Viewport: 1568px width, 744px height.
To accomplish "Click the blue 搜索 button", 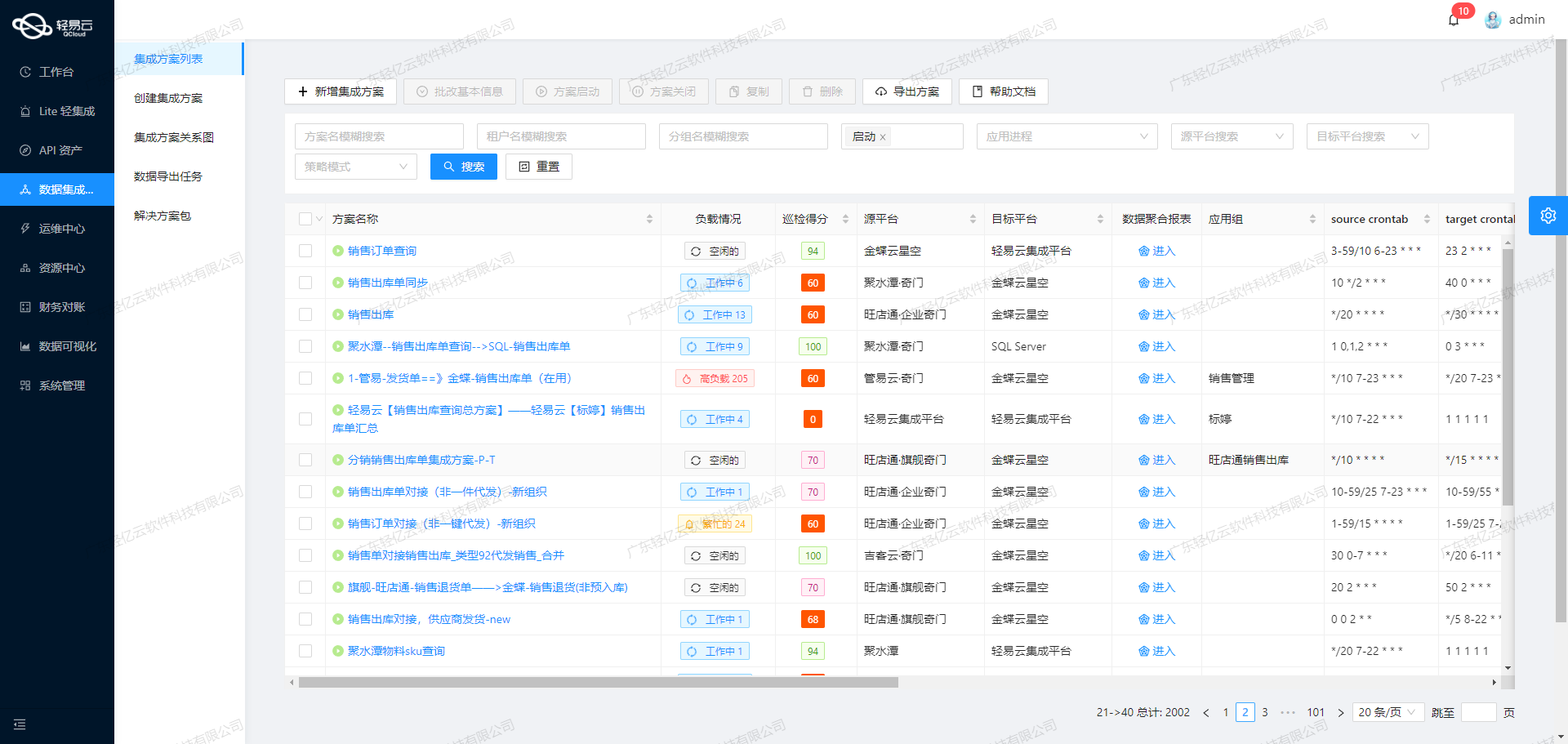I will click(x=464, y=167).
